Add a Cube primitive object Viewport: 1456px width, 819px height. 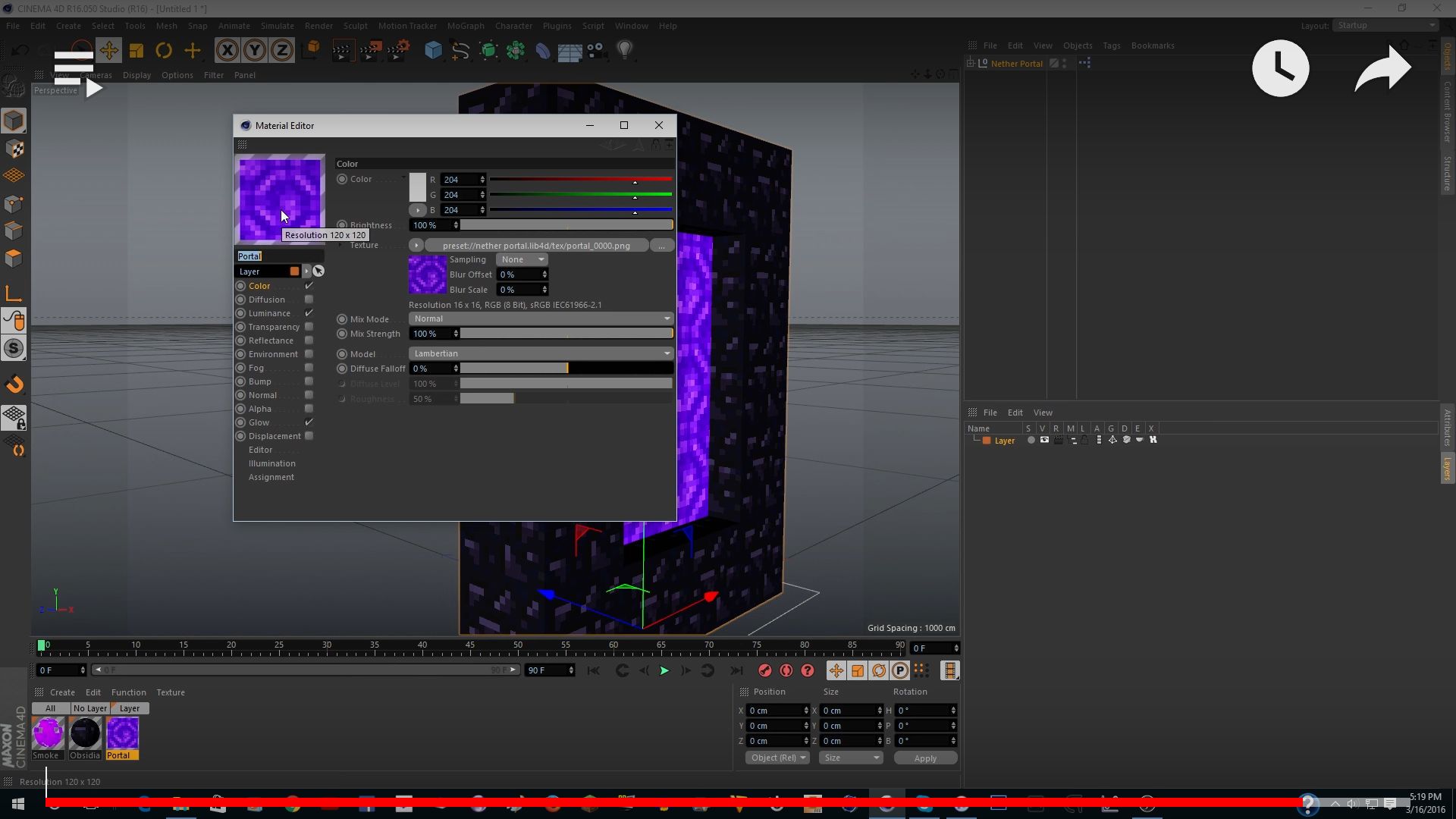click(433, 51)
